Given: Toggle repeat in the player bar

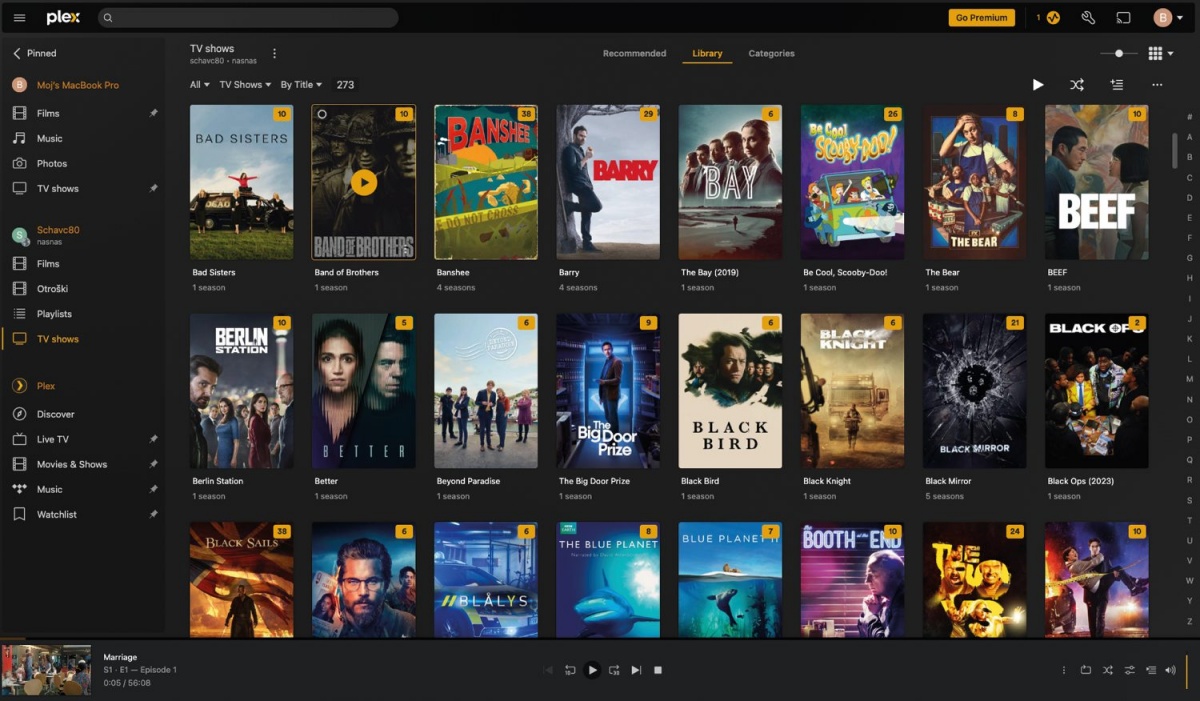Looking at the screenshot, I should pos(1085,670).
